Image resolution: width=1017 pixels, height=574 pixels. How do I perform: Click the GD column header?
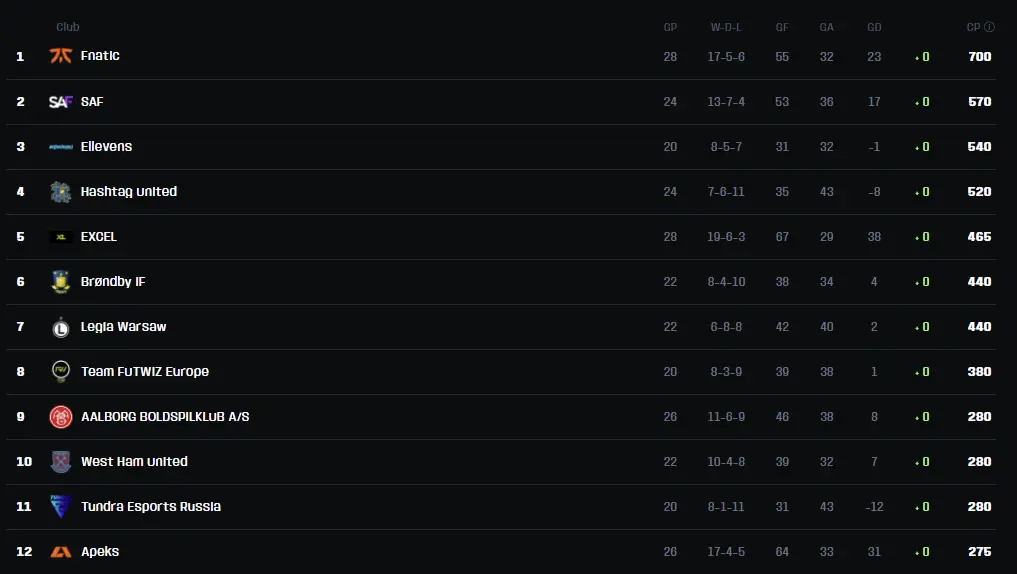coord(874,27)
